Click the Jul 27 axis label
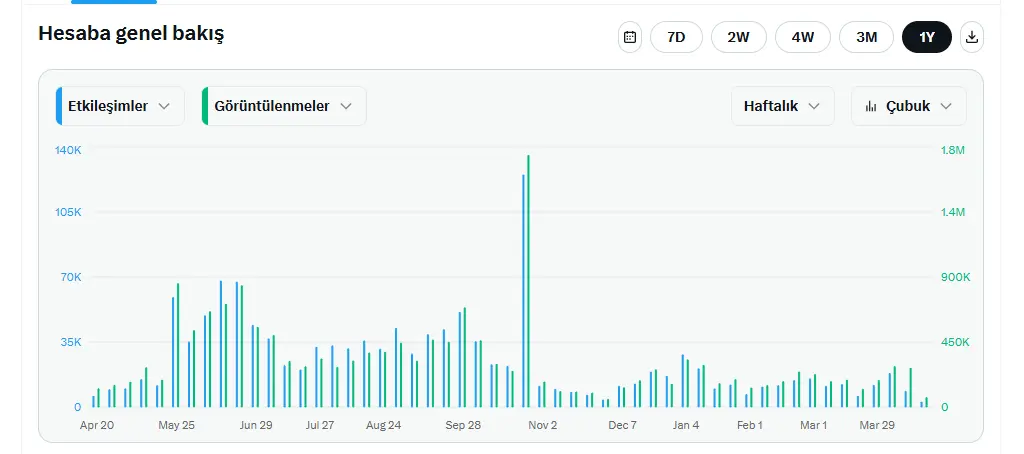 point(319,425)
